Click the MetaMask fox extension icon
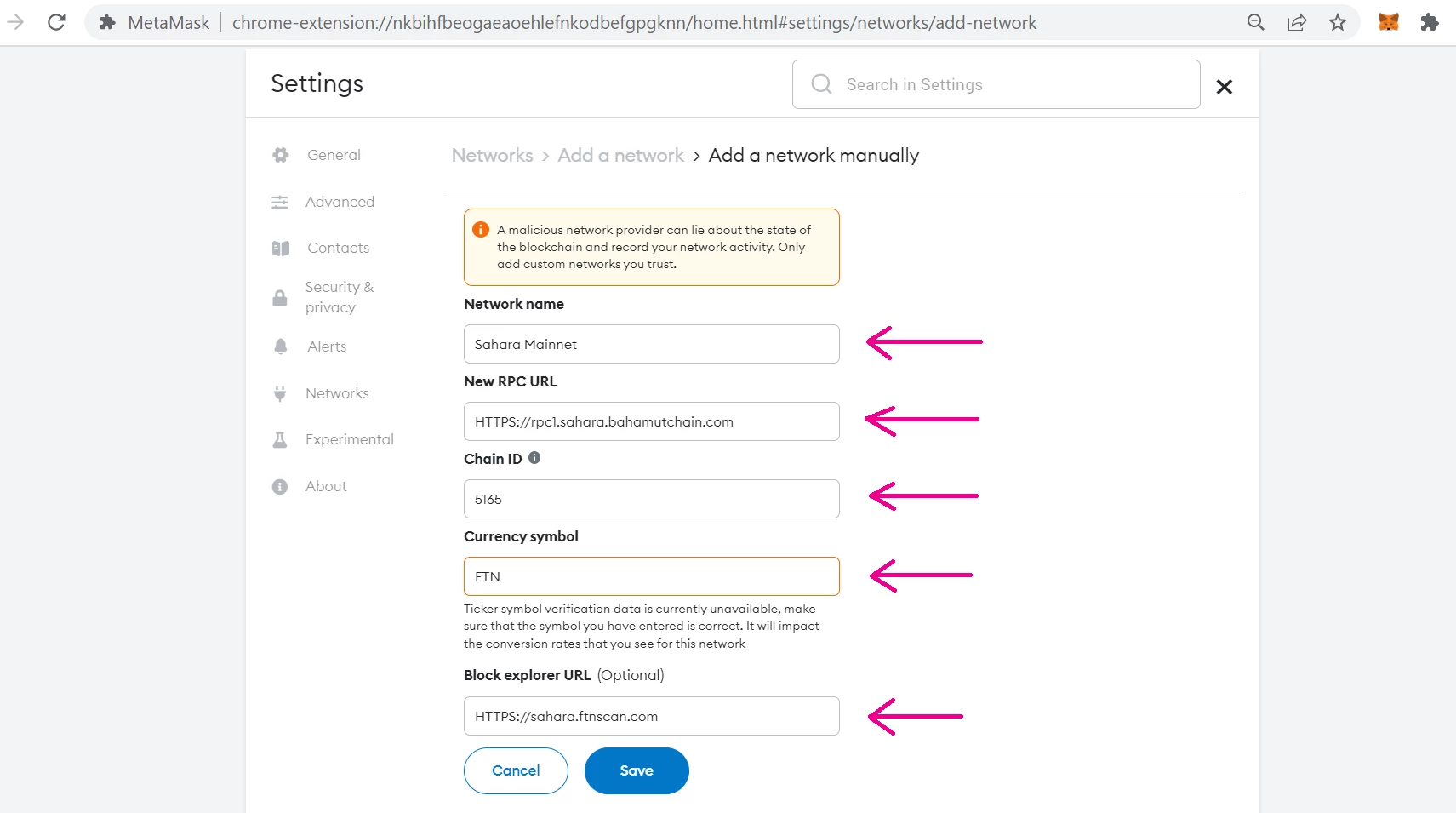1456x813 pixels. pyautogui.click(x=1389, y=23)
